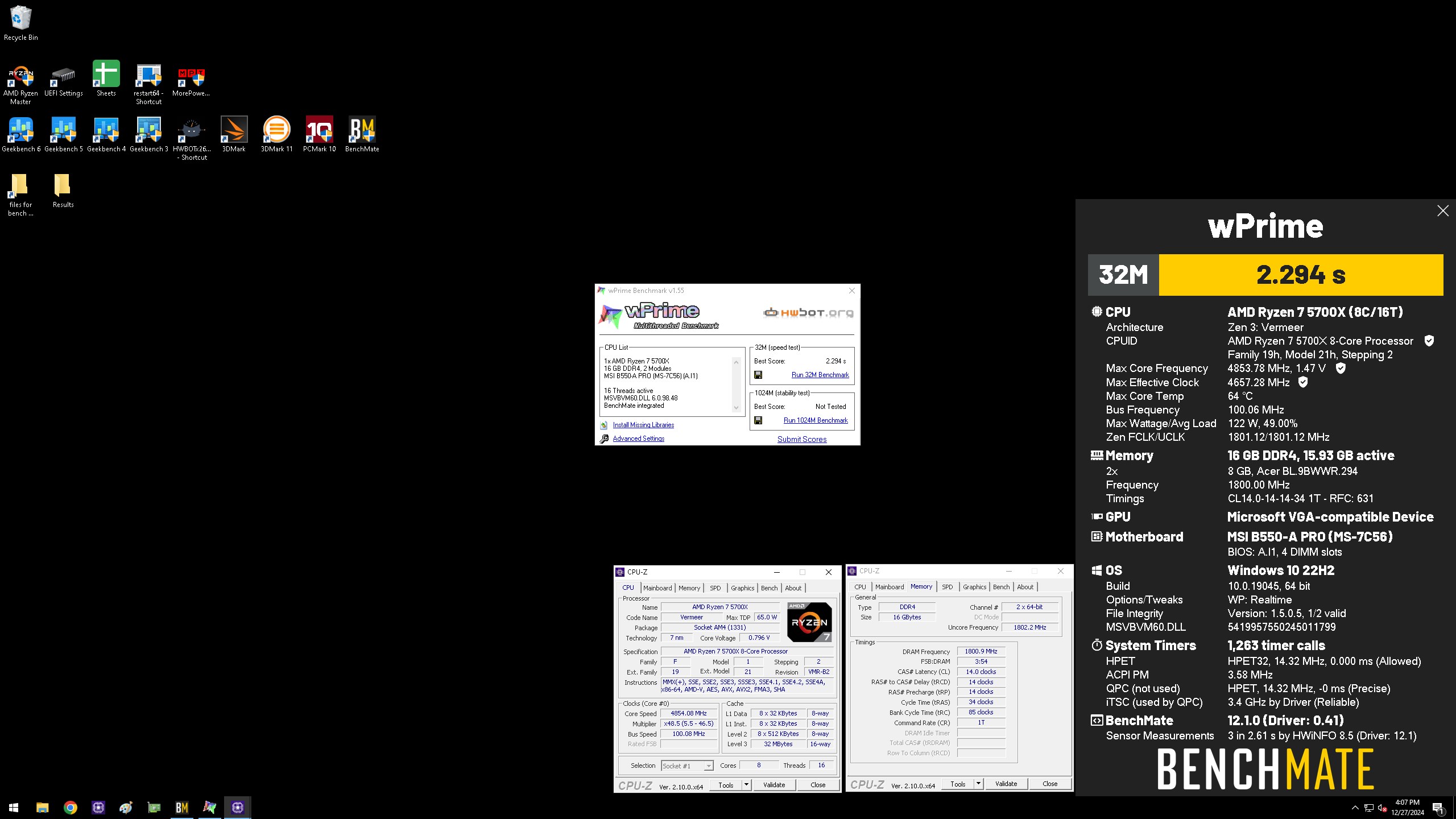Image resolution: width=1456 pixels, height=819 pixels.
Task: Switch to CPU tab in right CPU-Z
Action: (860, 587)
